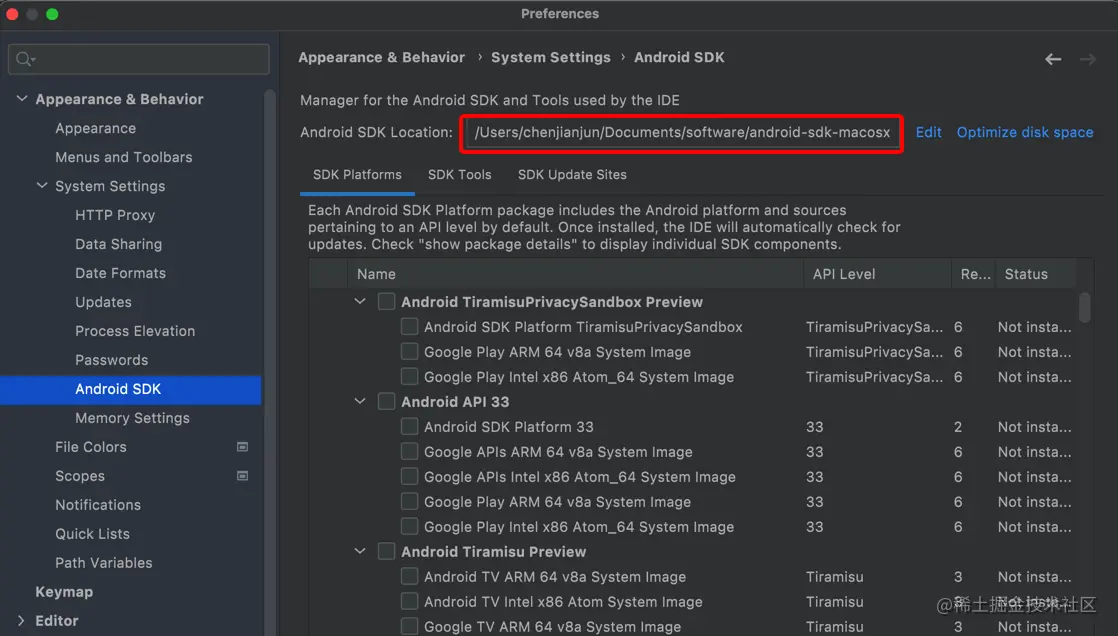
Task: Check Android TiramisuPrivacySandbox Preview group checkbox
Action: [386, 302]
